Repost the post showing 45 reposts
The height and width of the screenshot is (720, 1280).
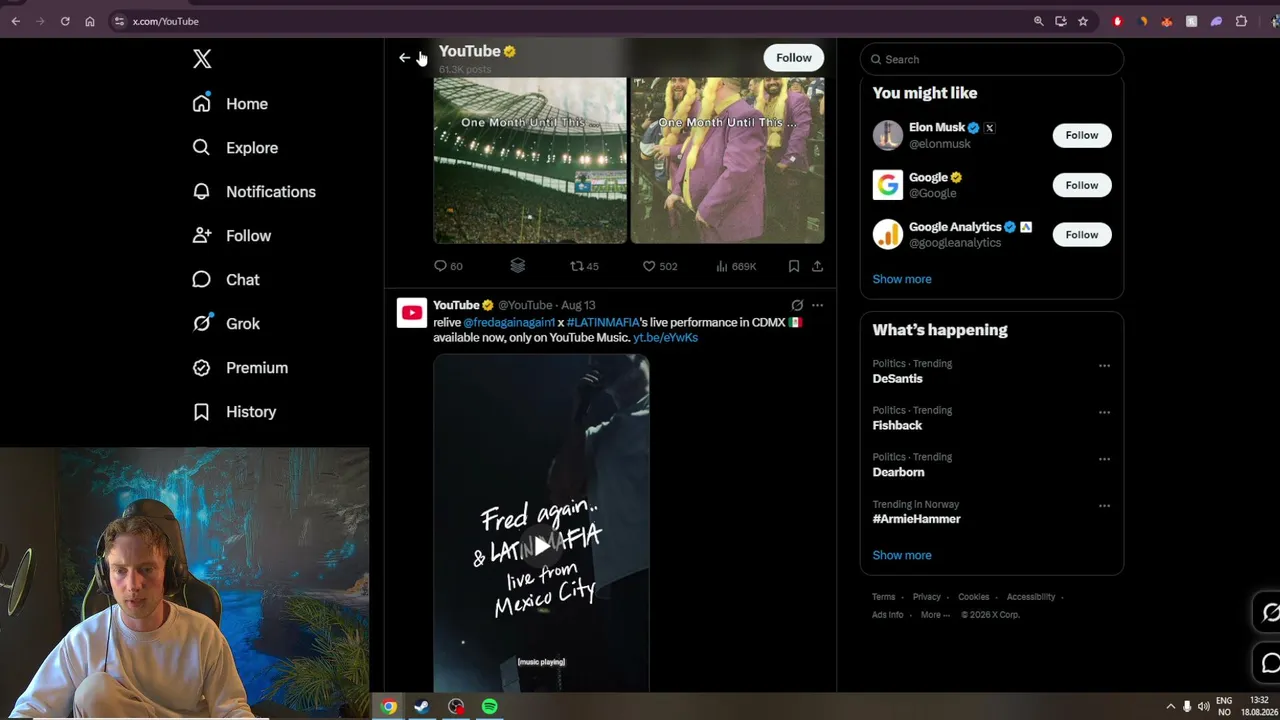click(x=584, y=266)
